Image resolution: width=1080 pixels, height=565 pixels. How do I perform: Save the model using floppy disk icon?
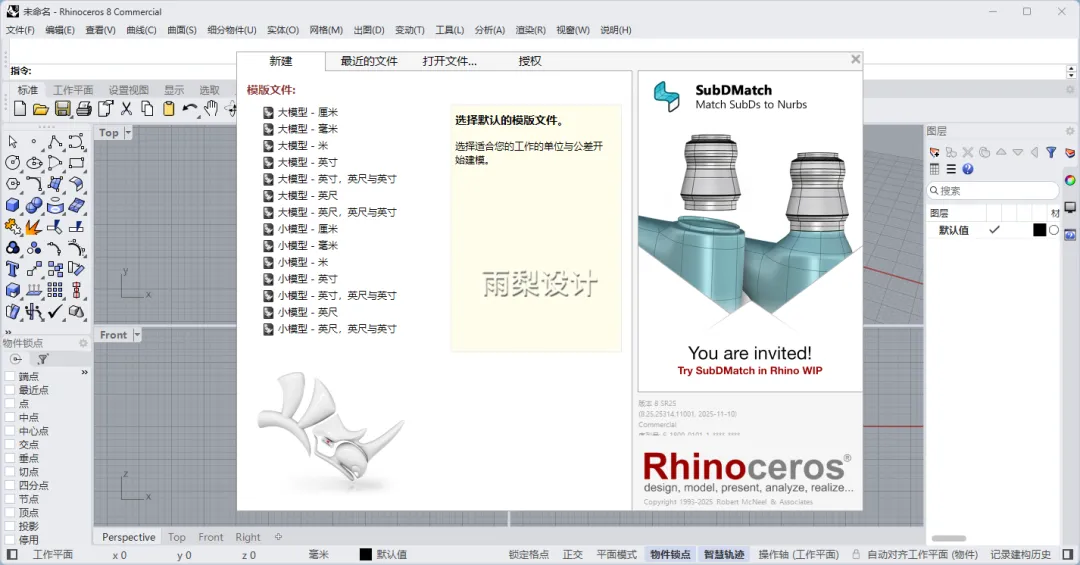(x=63, y=108)
